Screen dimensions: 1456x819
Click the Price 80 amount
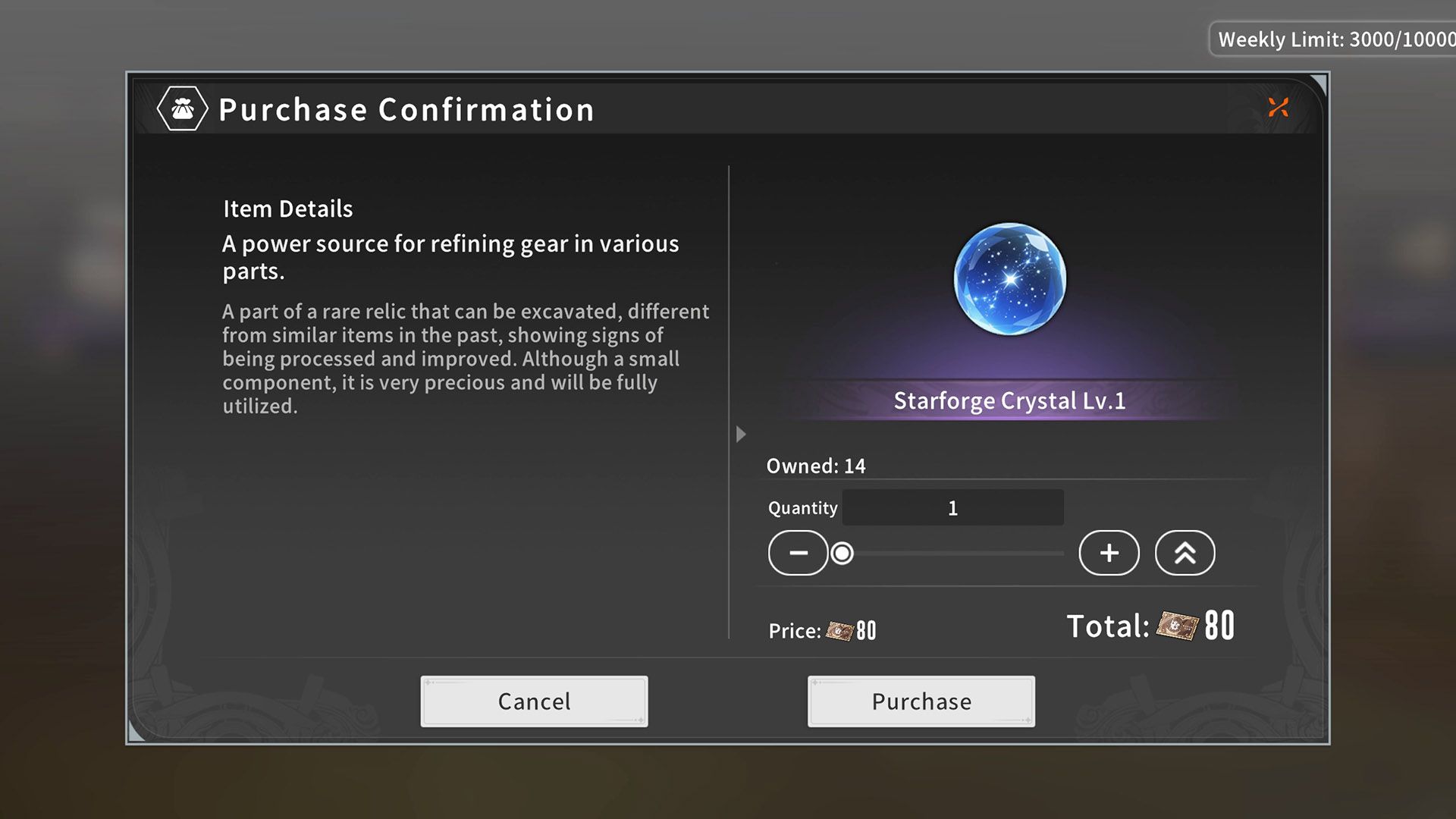(x=866, y=630)
